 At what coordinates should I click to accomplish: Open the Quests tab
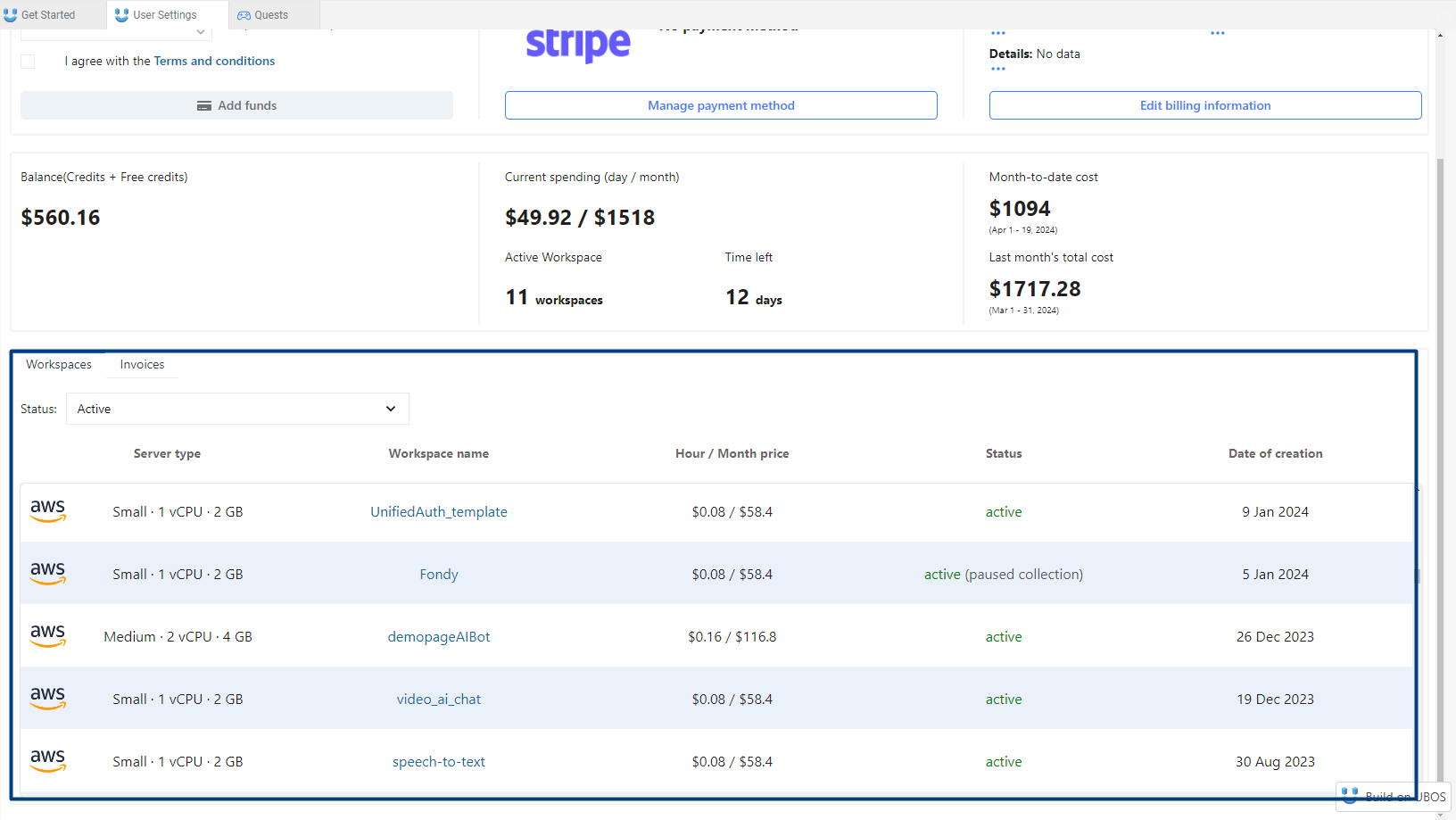274,14
